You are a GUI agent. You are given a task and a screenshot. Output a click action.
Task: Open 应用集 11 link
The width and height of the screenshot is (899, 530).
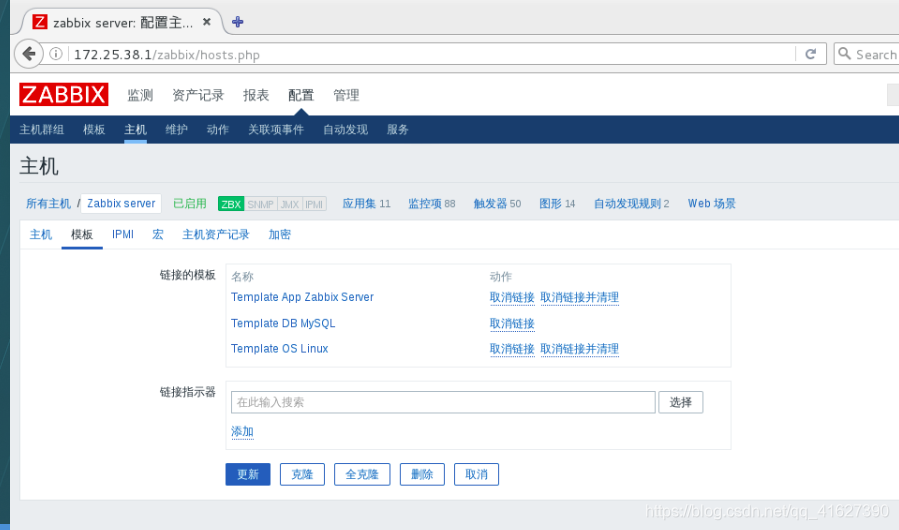coord(366,204)
